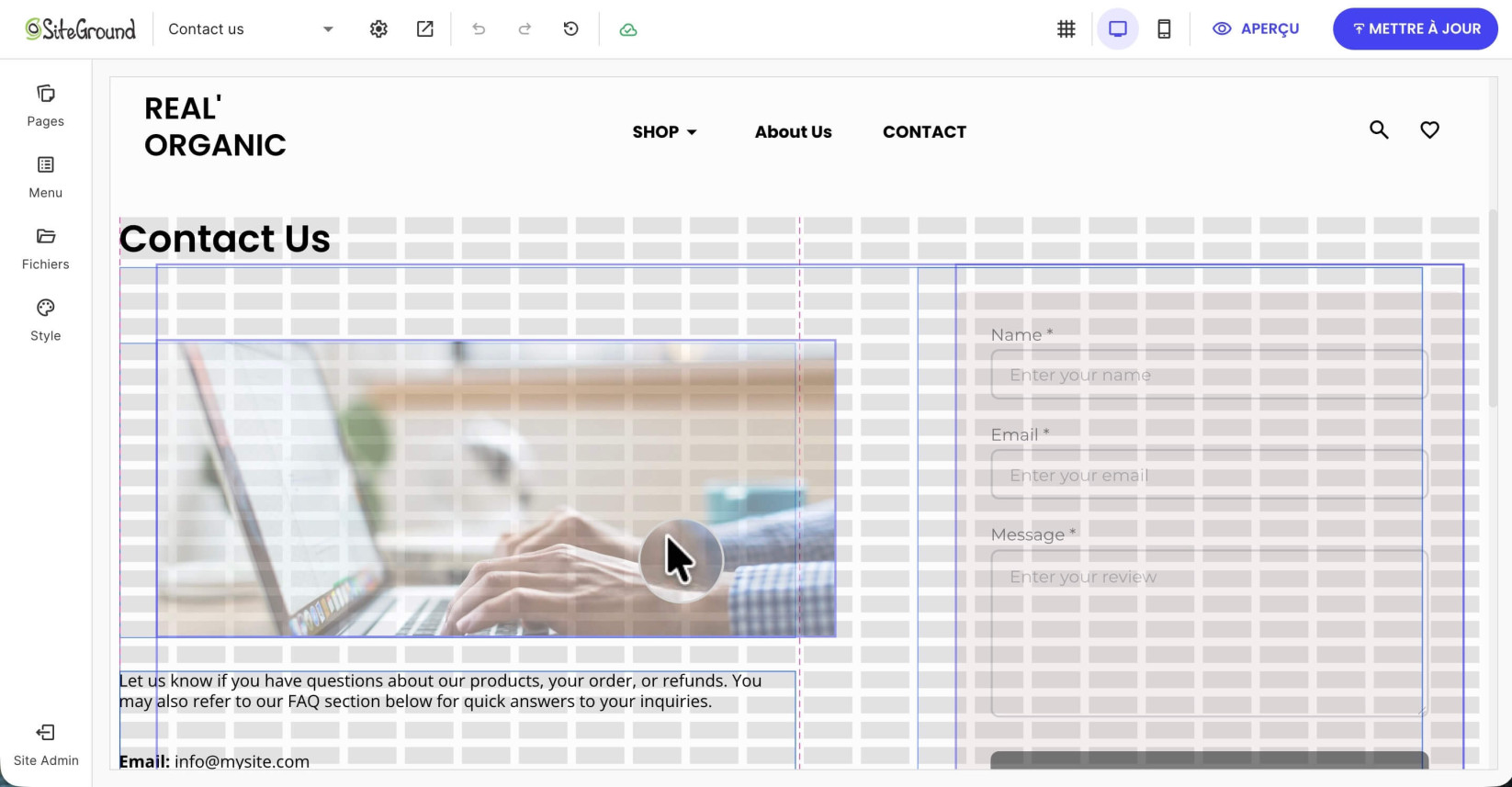Switch to mobile view
The image size is (1512, 787).
point(1164,29)
